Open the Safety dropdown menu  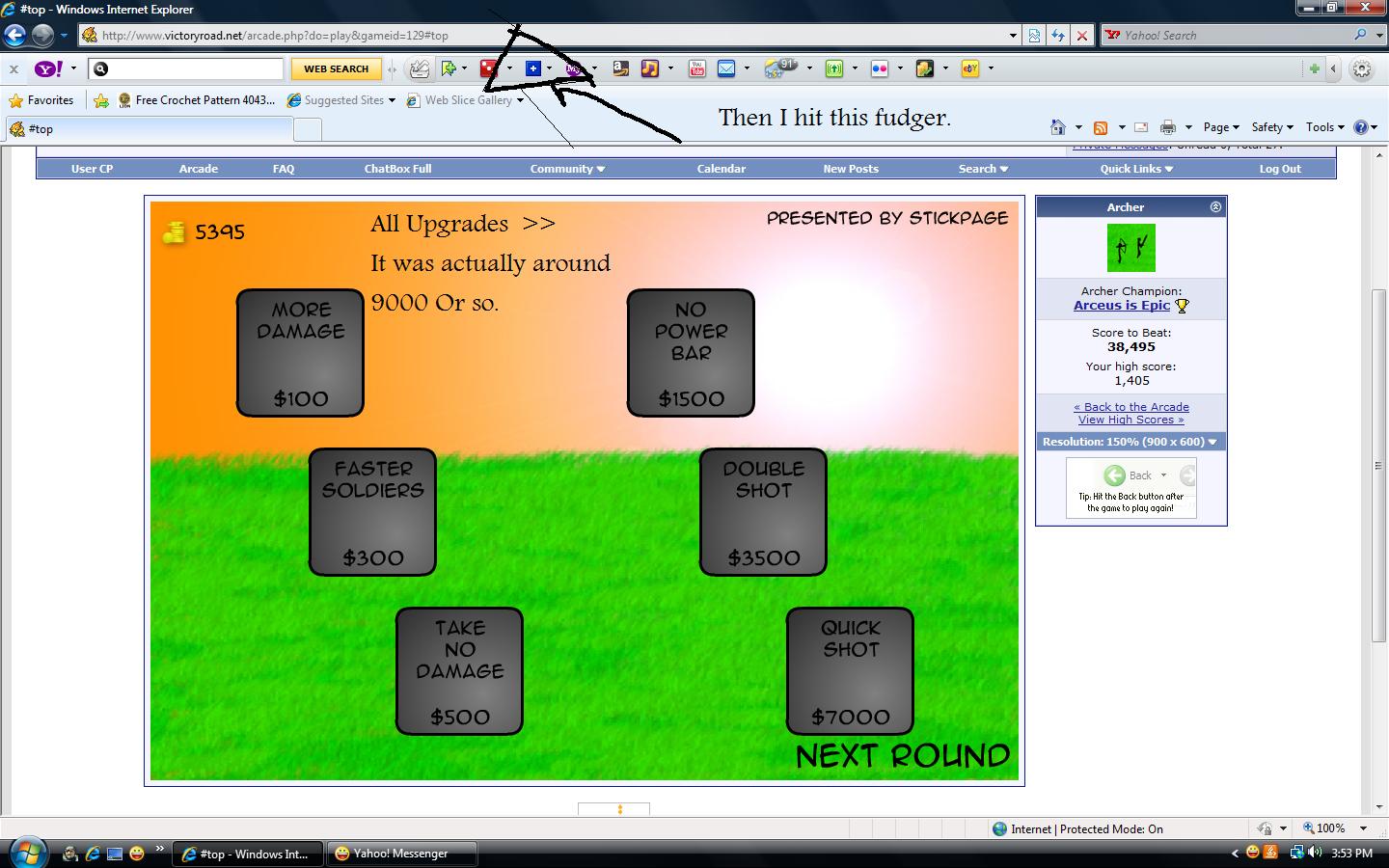point(1271,127)
